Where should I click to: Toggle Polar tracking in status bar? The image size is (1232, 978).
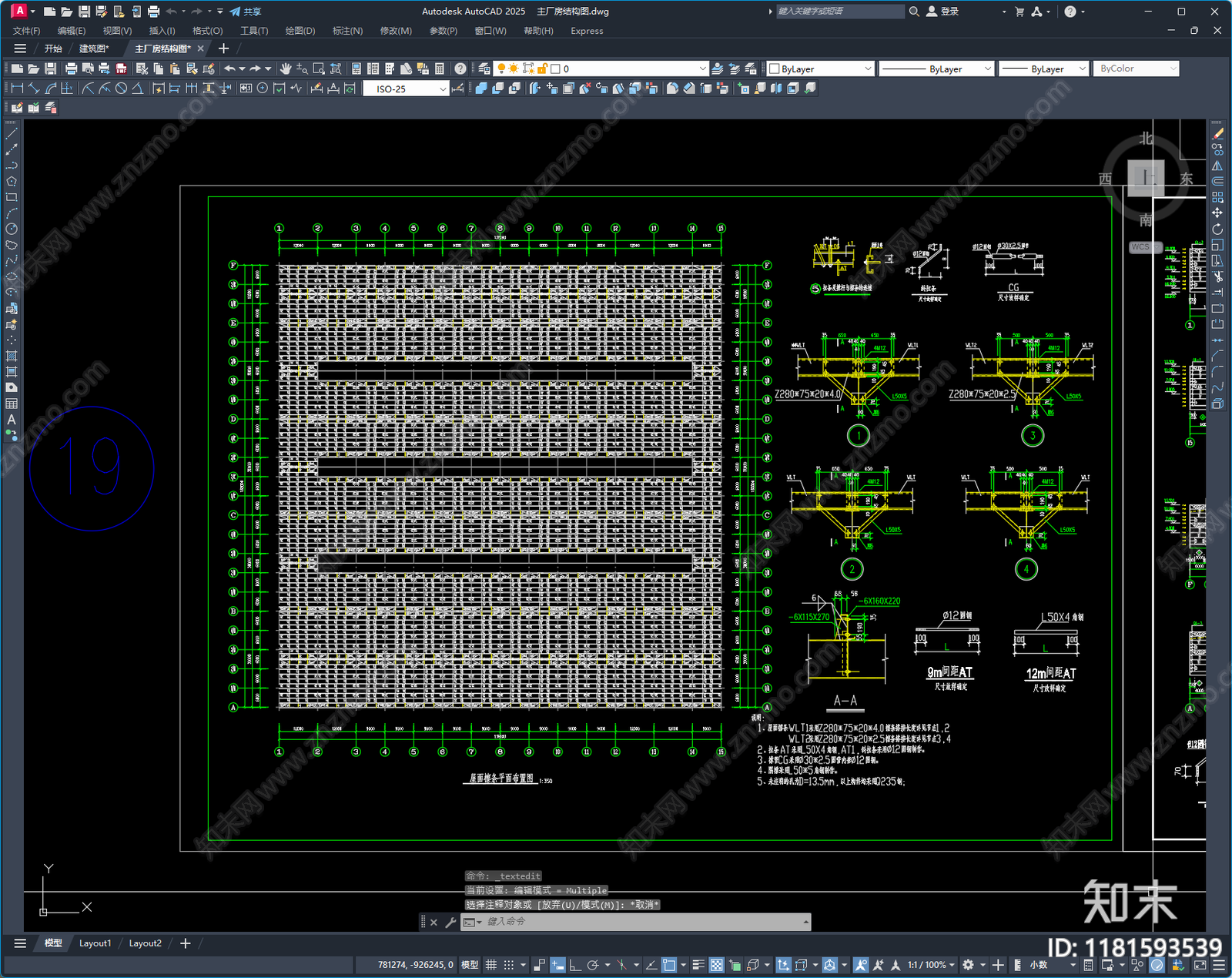pyautogui.click(x=593, y=965)
